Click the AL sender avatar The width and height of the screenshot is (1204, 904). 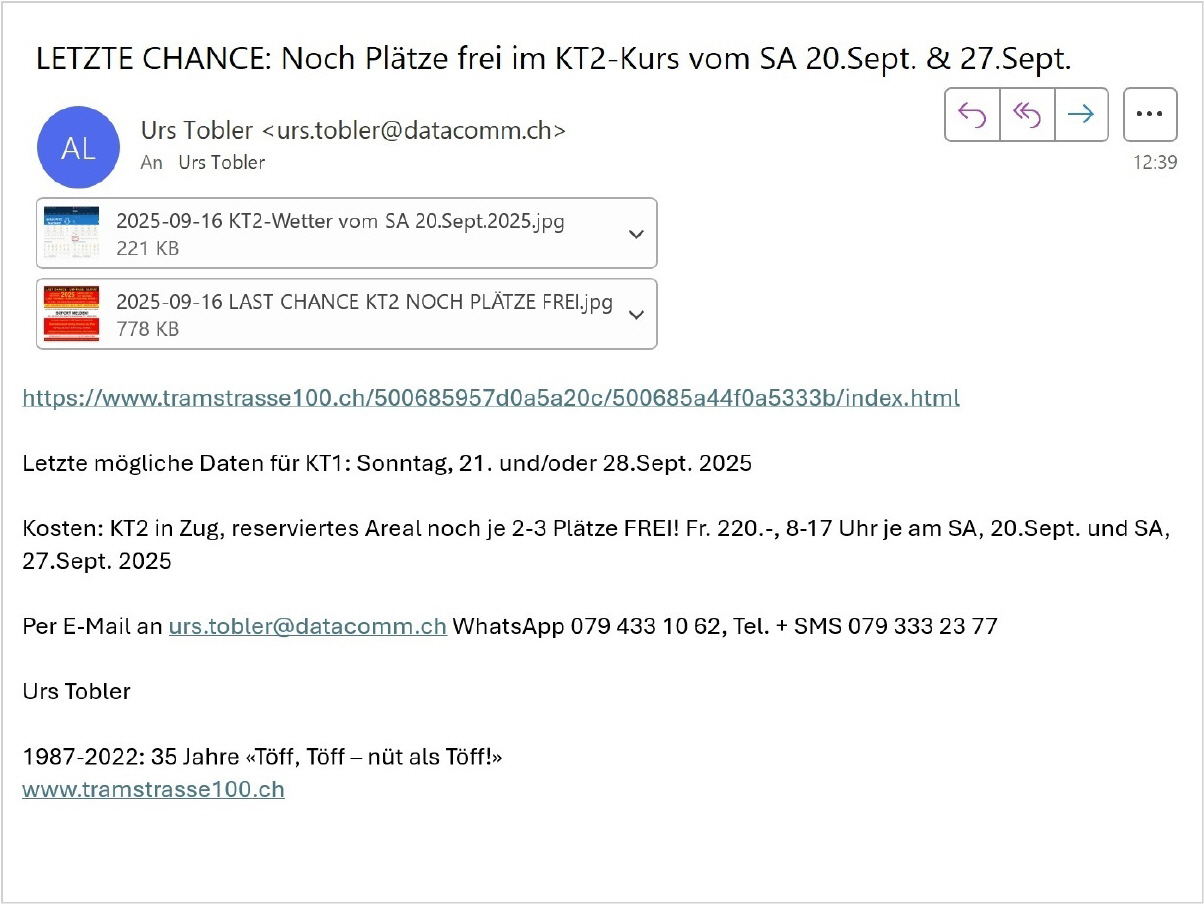(78, 148)
